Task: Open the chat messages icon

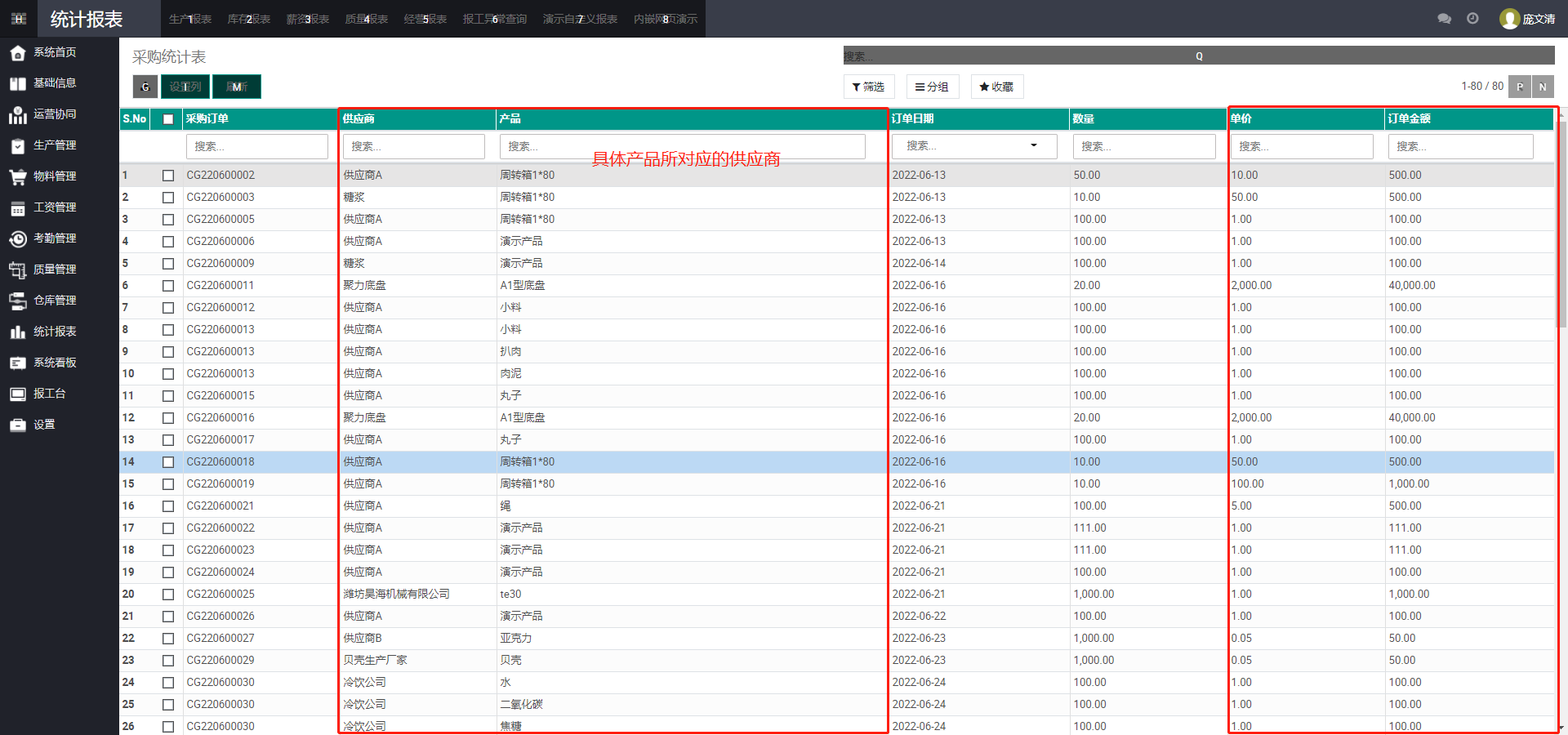Action: point(1444,19)
